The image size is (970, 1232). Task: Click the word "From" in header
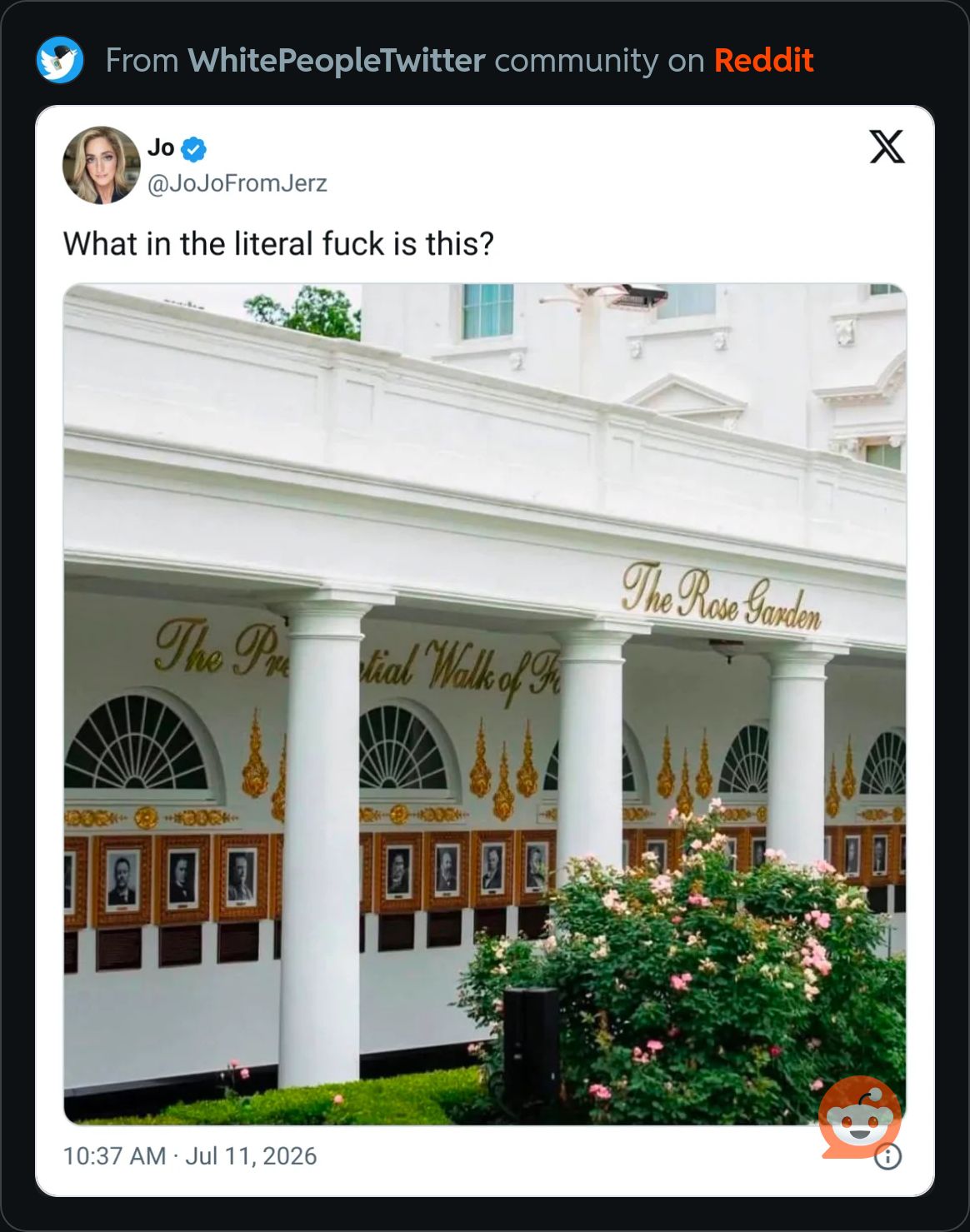142,61
